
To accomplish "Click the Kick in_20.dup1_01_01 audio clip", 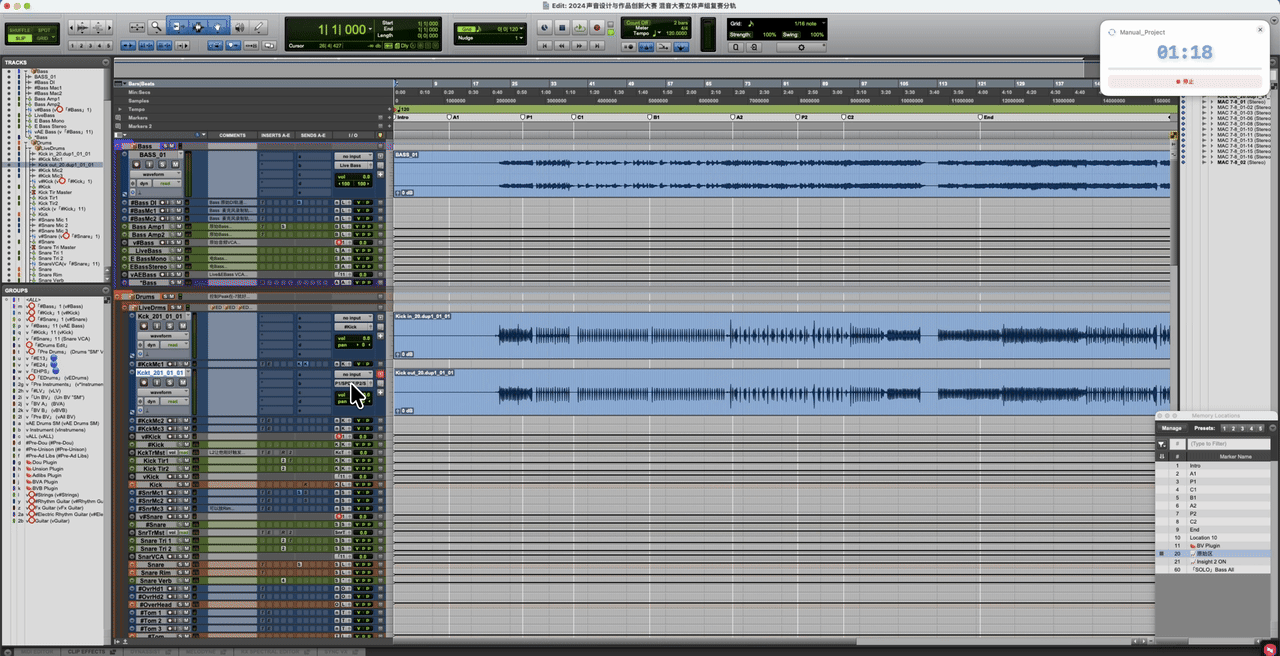I will click(x=781, y=335).
